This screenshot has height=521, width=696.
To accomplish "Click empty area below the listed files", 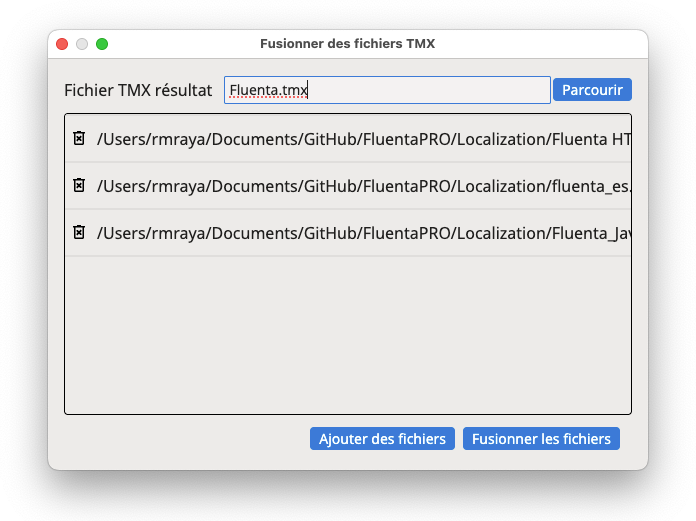I will click(348, 335).
